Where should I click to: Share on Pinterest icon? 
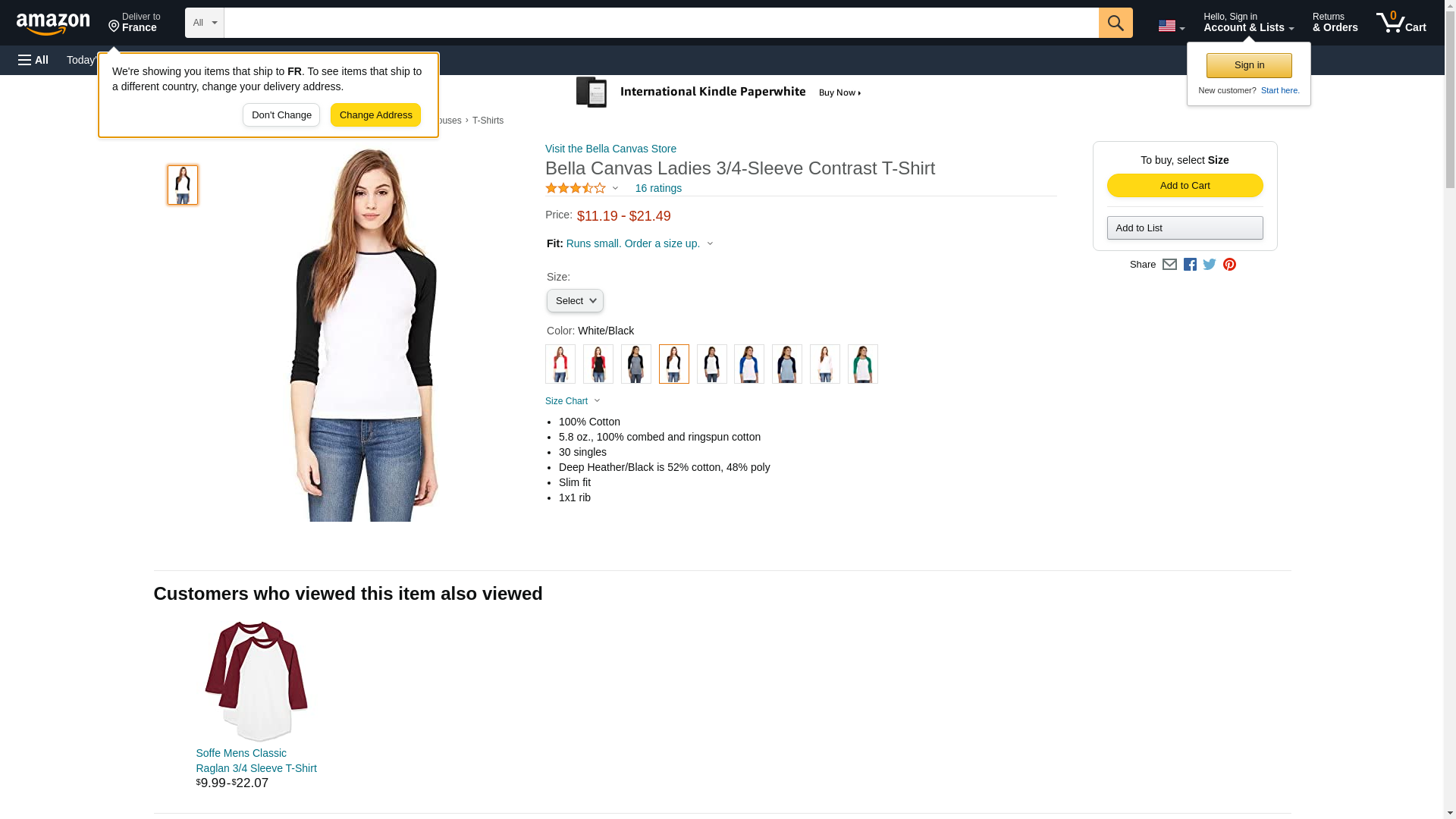[1229, 265]
